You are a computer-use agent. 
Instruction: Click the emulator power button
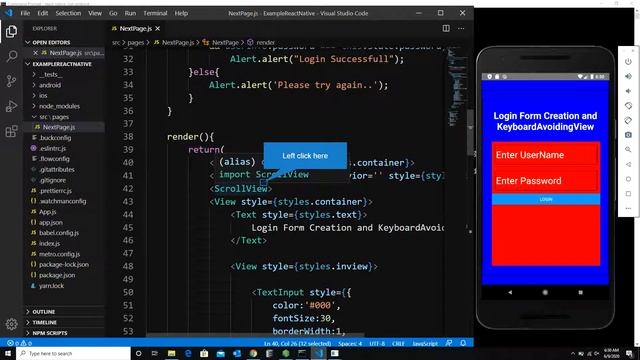[x=628, y=62]
